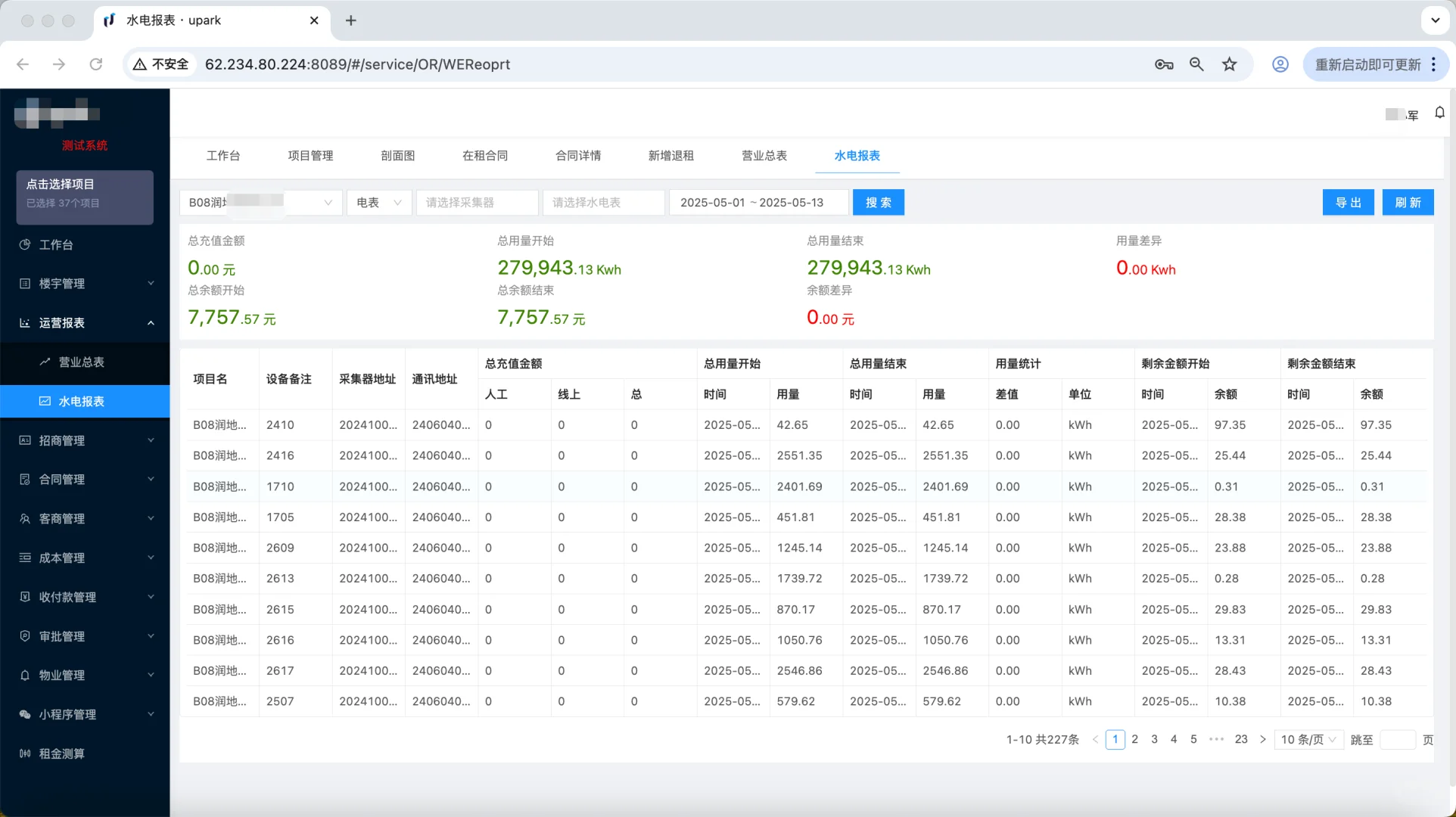Screen dimensions: 1456x817
Task: Open the notification bell
Action: point(1439,113)
